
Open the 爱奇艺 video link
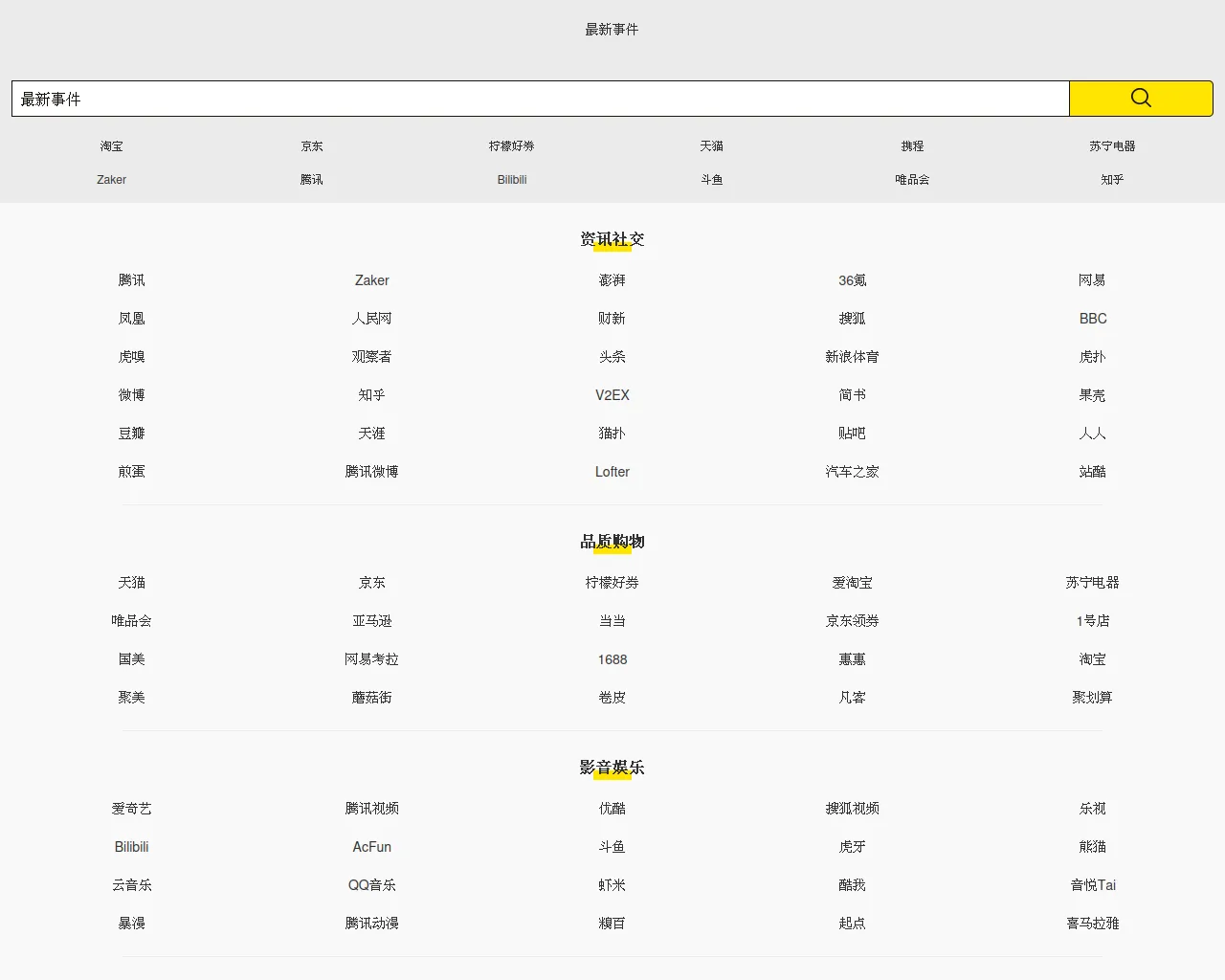132,809
